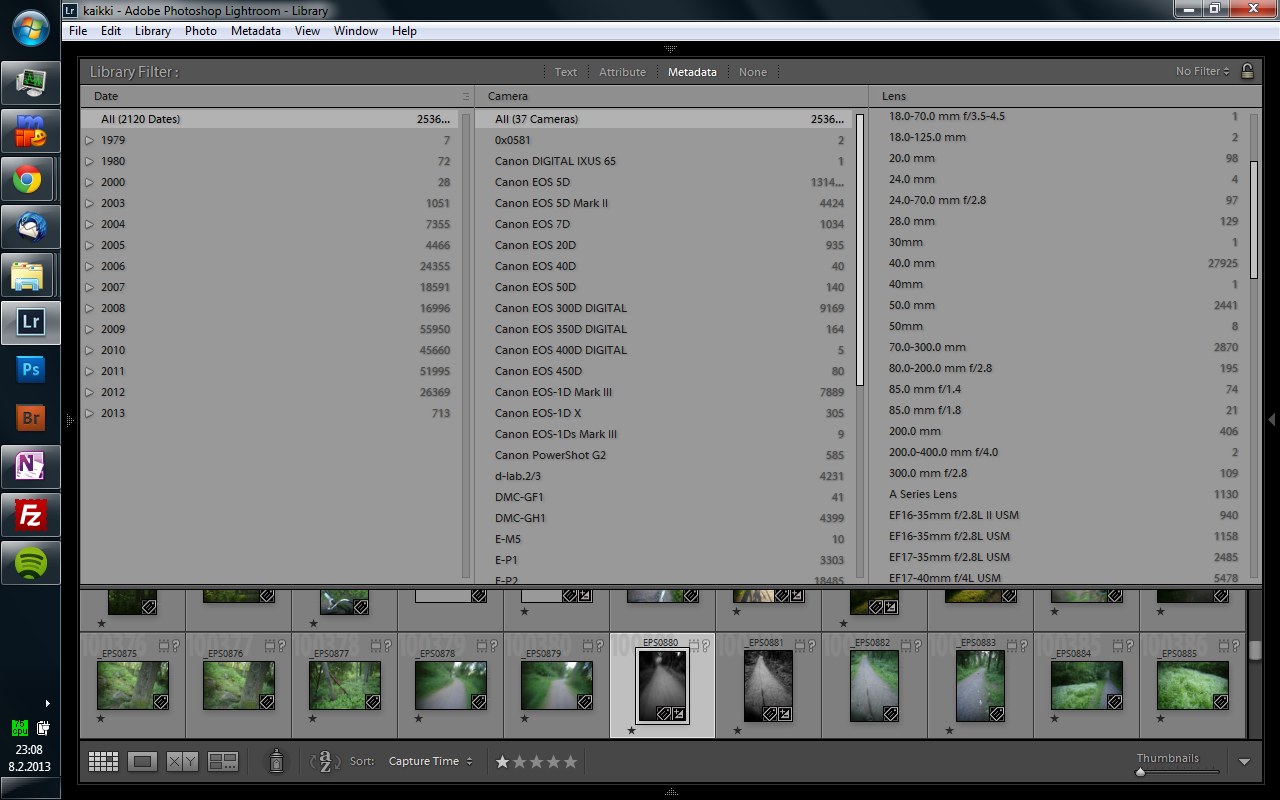Set the one-star rating in the toolbar
The height and width of the screenshot is (800, 1280).
point(503,762)
